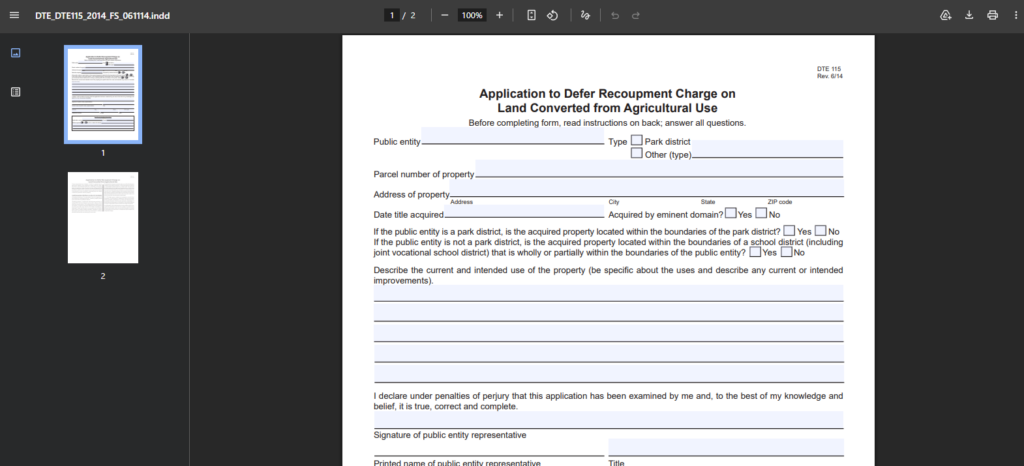Image resolution: width=1024 pixels, height=466 pixels.
Task: Check the Park district type checkbox
Action: [x=637, y=141]
